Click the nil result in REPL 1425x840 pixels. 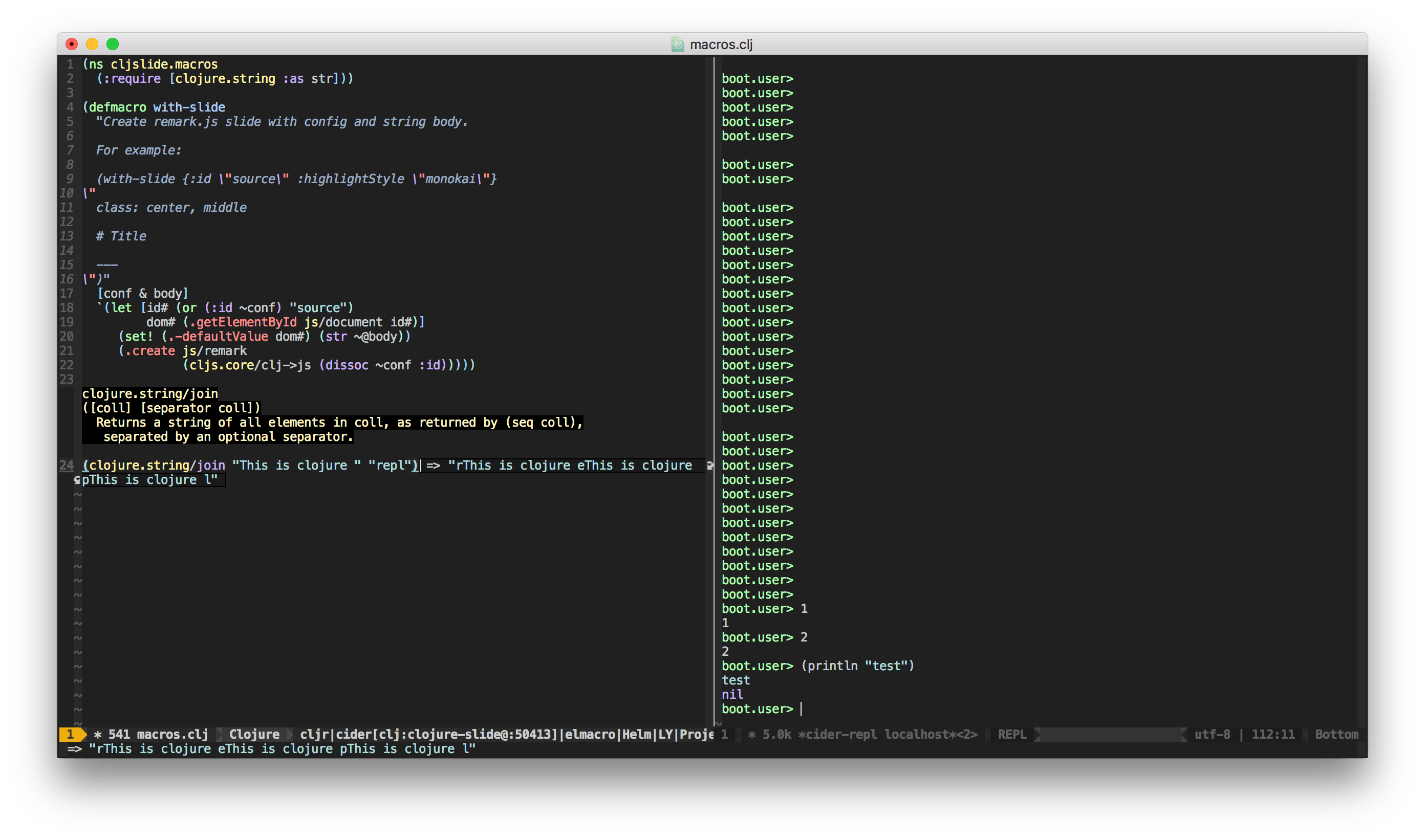(732, 695)
